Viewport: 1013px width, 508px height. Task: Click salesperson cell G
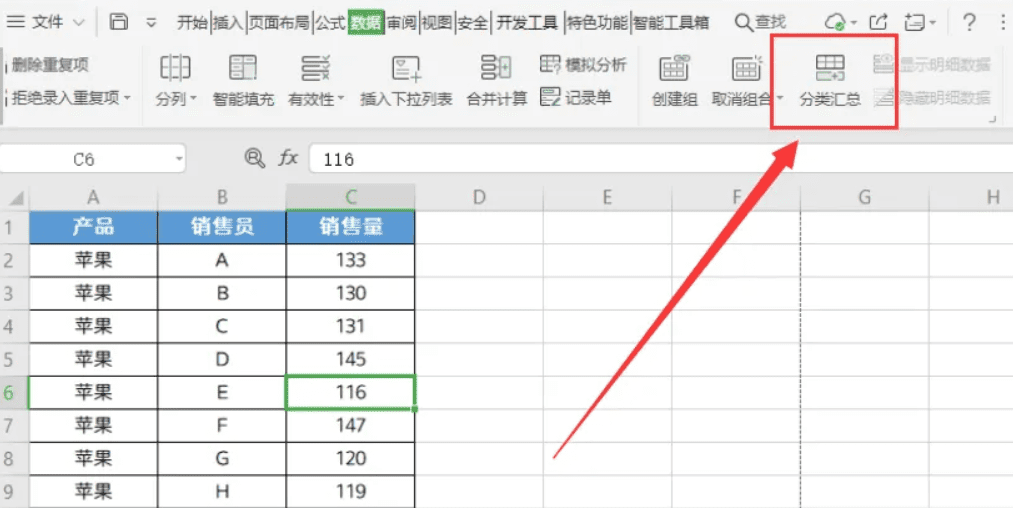click(222, 460)
